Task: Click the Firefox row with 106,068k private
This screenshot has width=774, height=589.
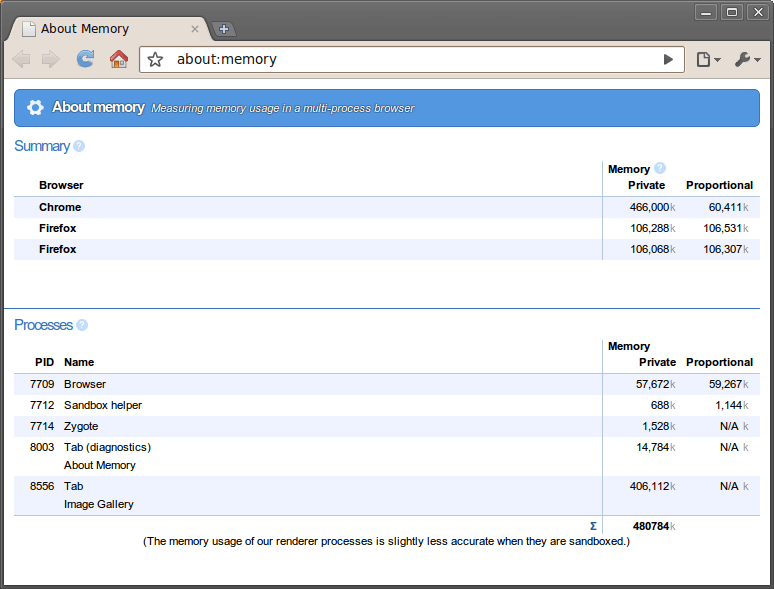Action: (387, 249)
